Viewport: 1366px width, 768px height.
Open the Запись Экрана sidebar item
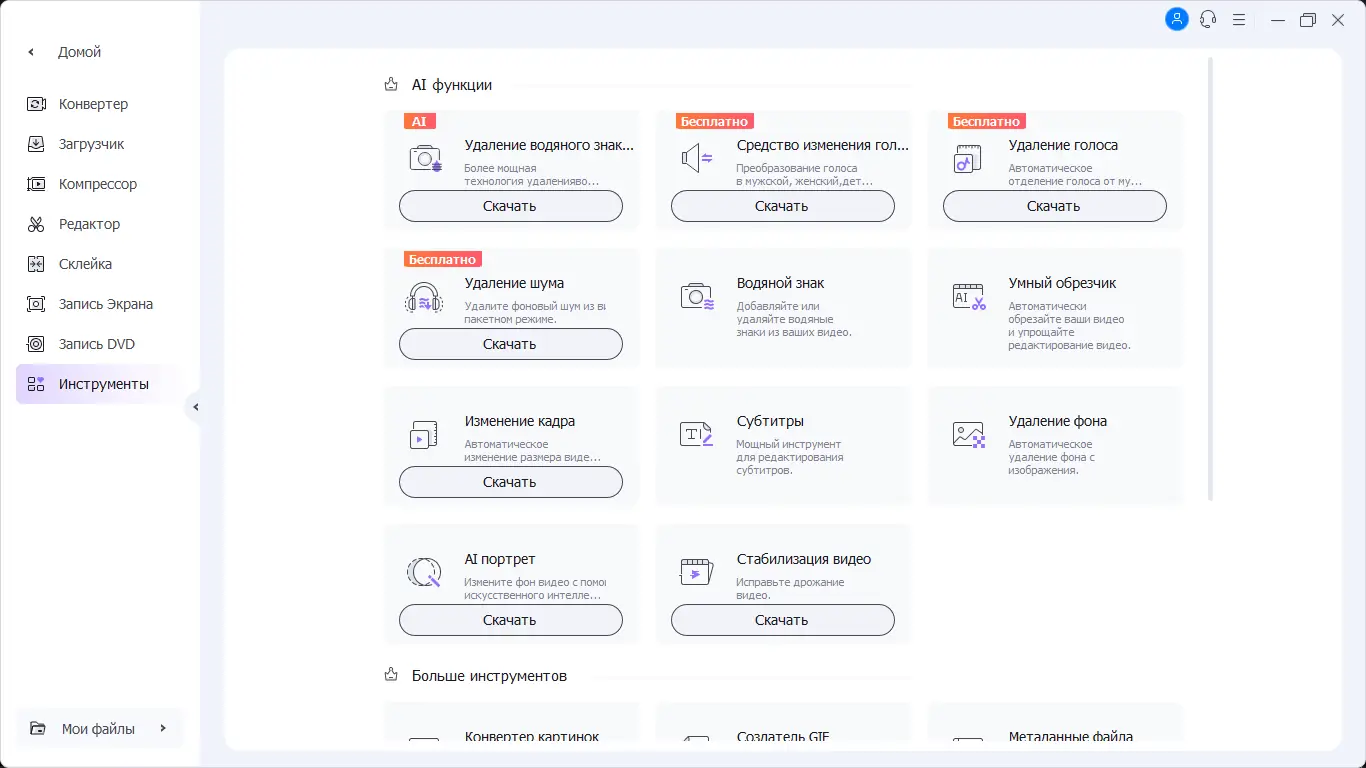105,304
